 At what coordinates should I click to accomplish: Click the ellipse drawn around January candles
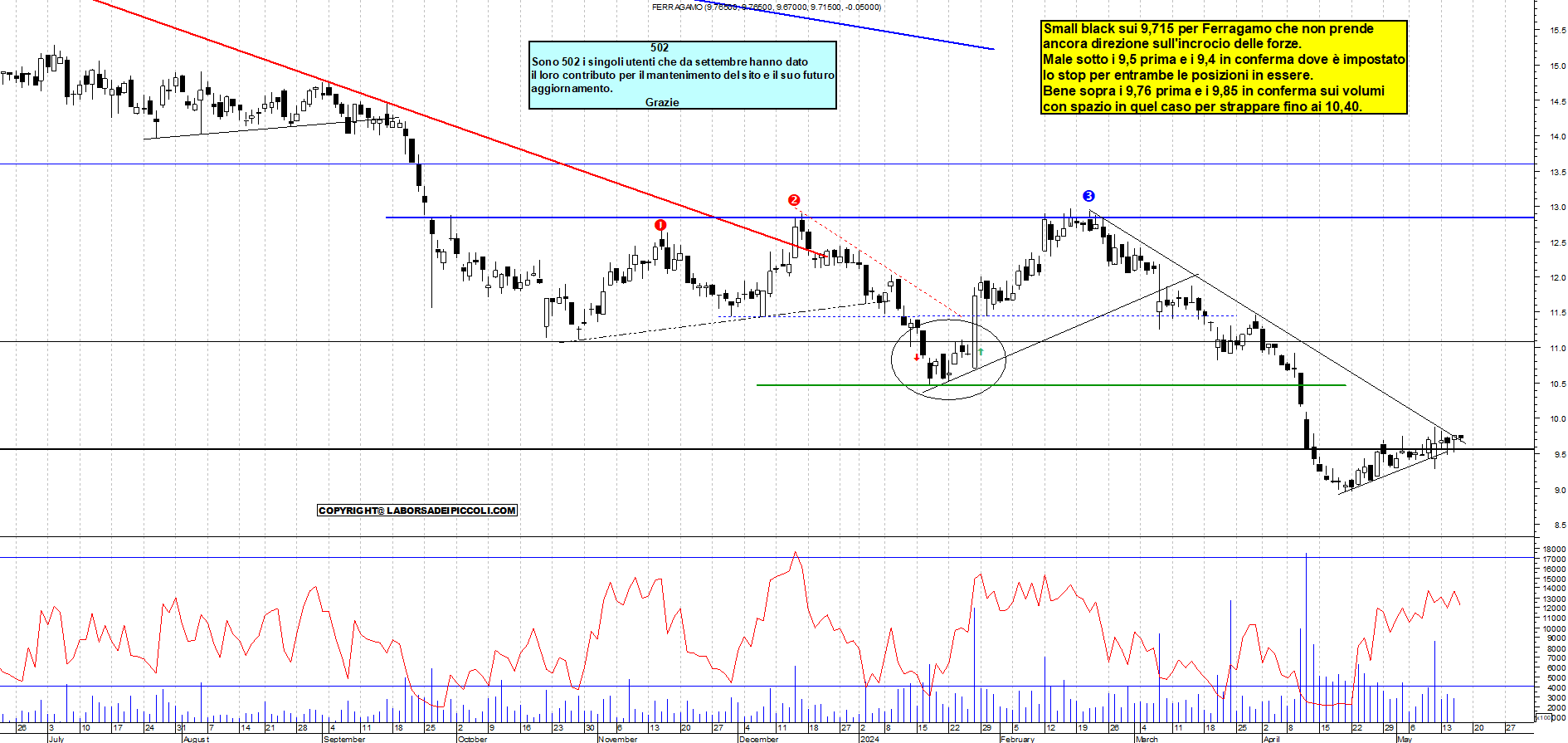pos(948,359)
